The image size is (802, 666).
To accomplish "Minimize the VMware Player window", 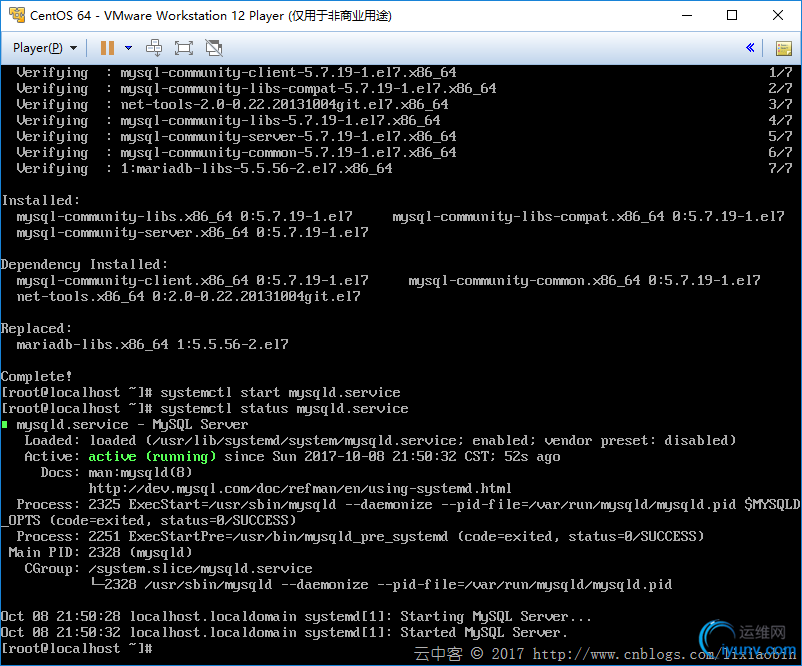I will (687, 15).
